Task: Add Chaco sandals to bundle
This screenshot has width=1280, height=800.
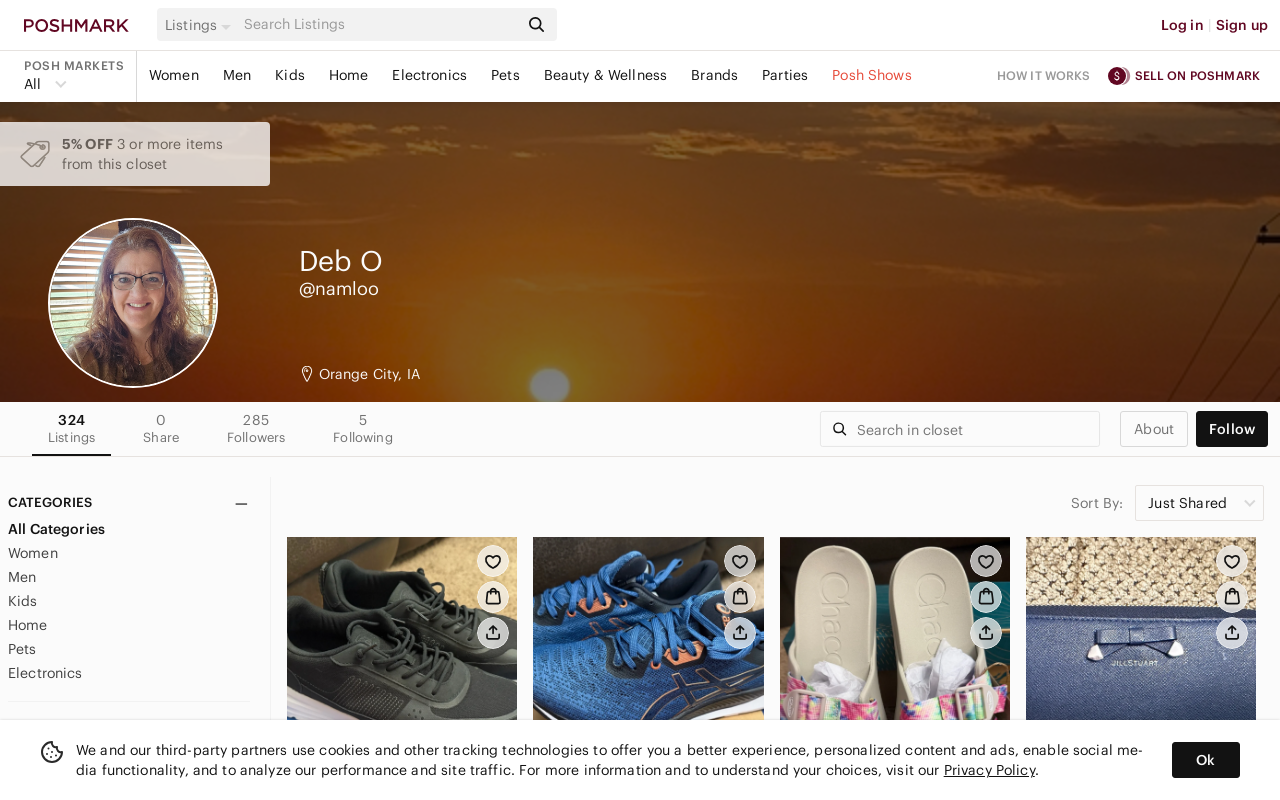Action: click(986, 597)
